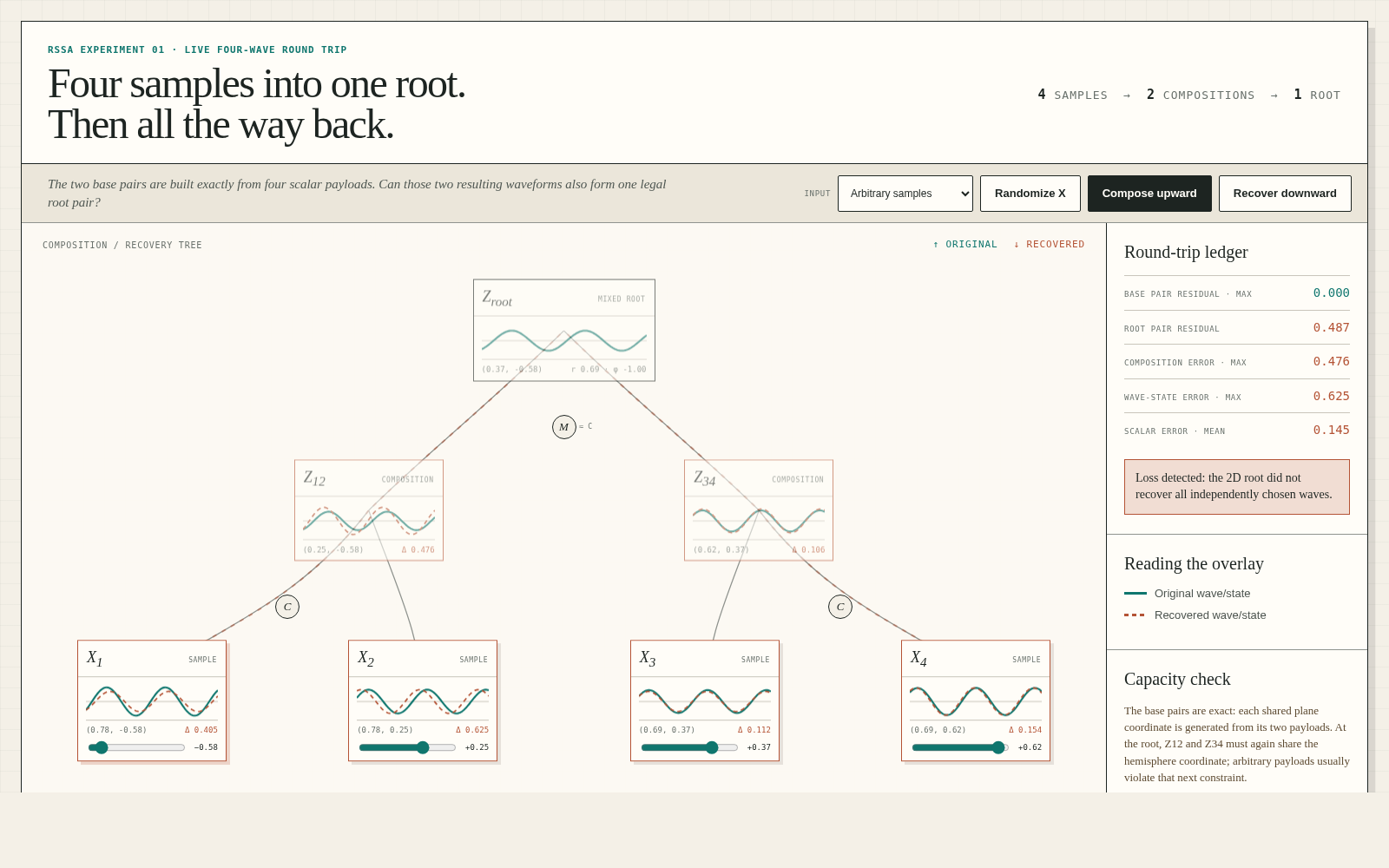Click the wave-state error value 0.625
This screenshot has width=1389, height=868.
(x=1331, y=397)
